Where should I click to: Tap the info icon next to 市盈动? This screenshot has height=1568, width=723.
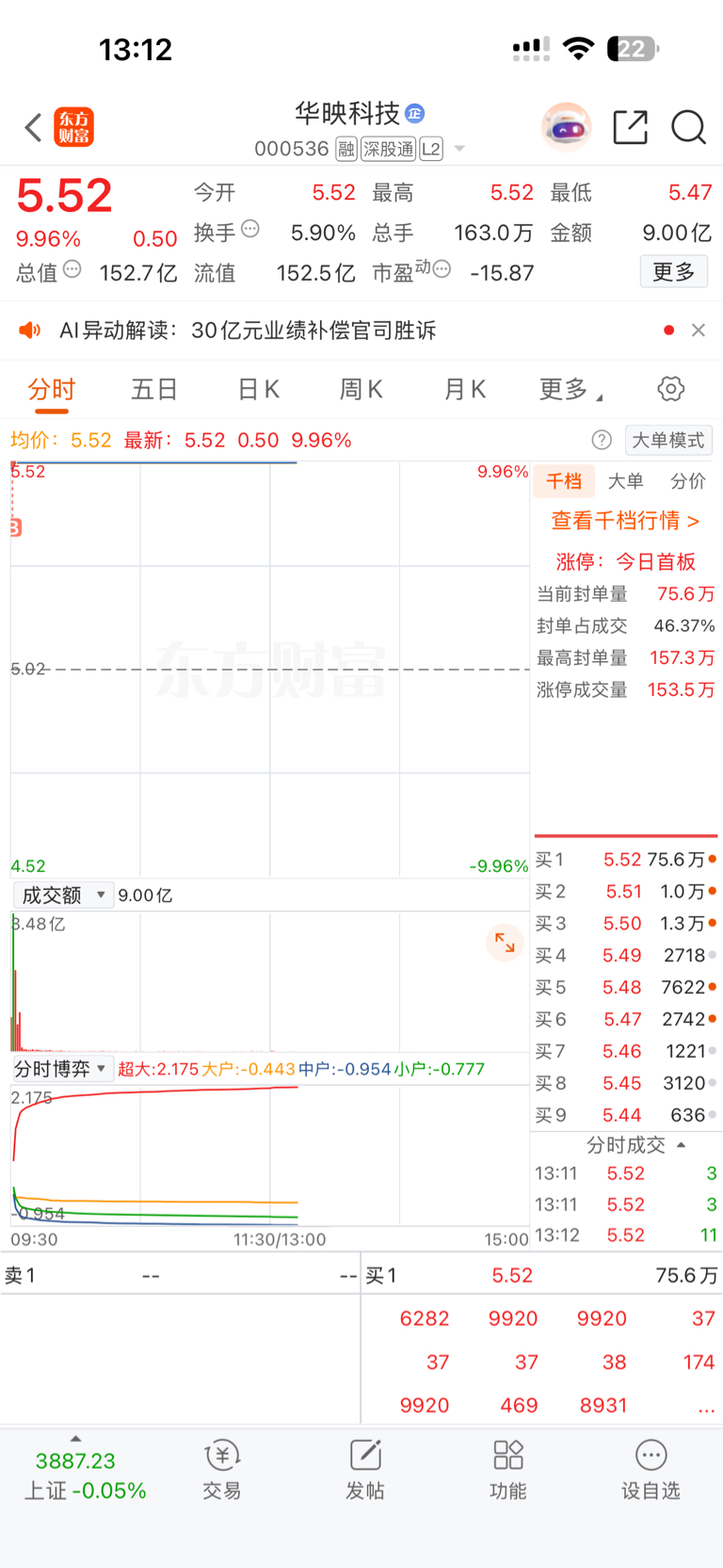click(x=442, y=269)
